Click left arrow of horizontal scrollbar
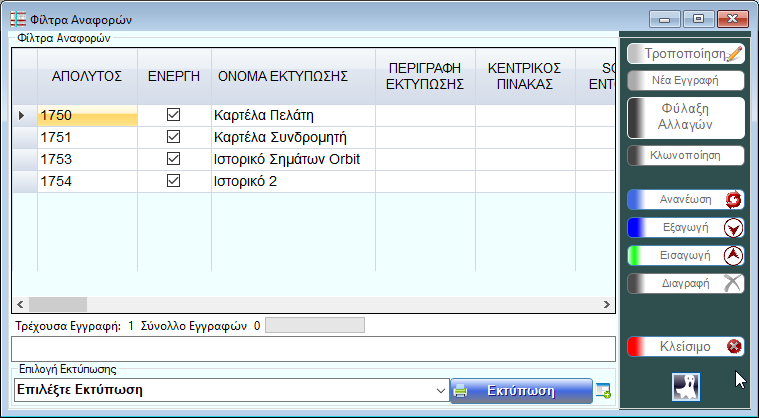 click(18, 304)
